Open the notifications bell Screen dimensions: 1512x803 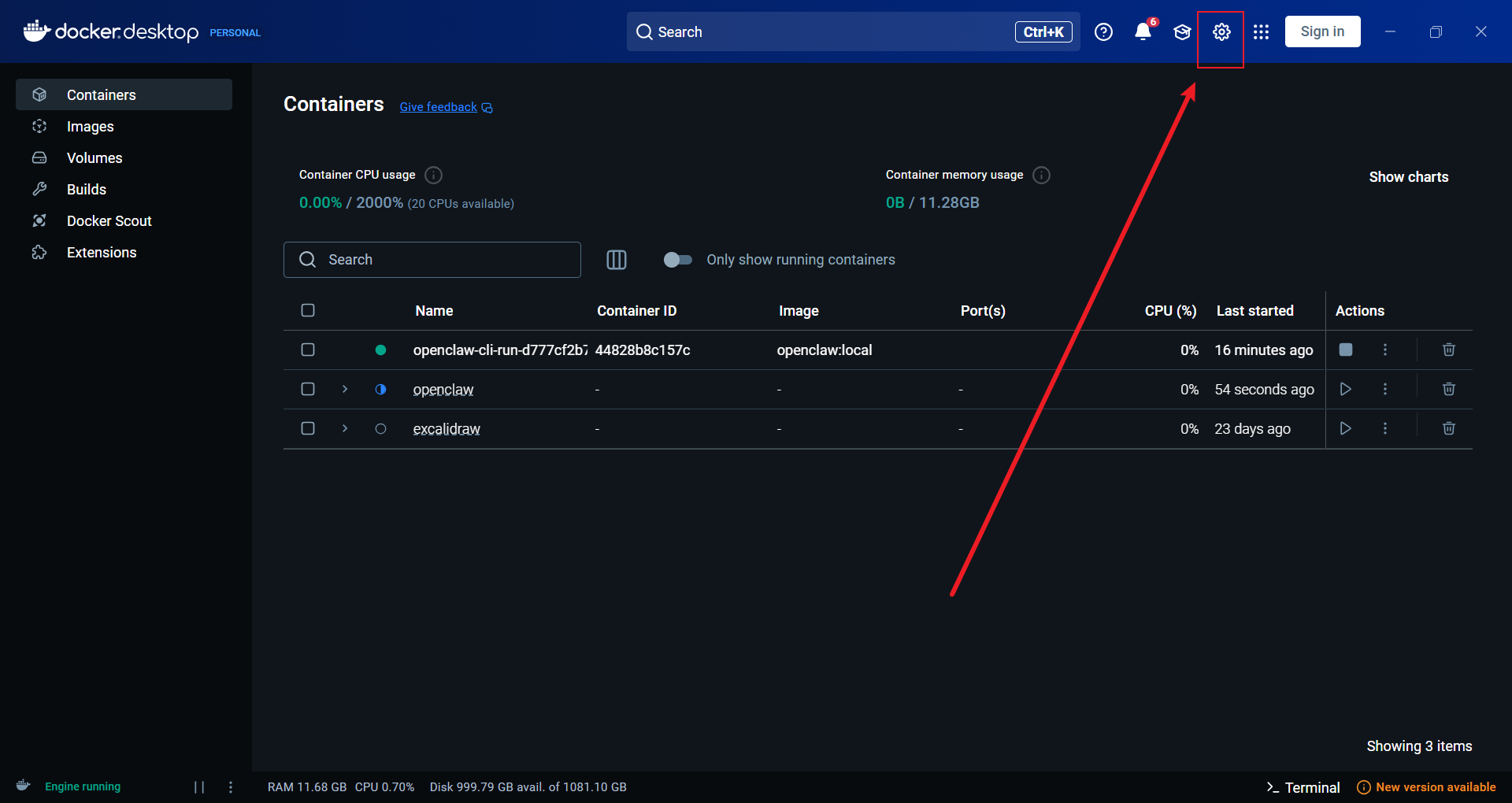(x=1143, y=31)
